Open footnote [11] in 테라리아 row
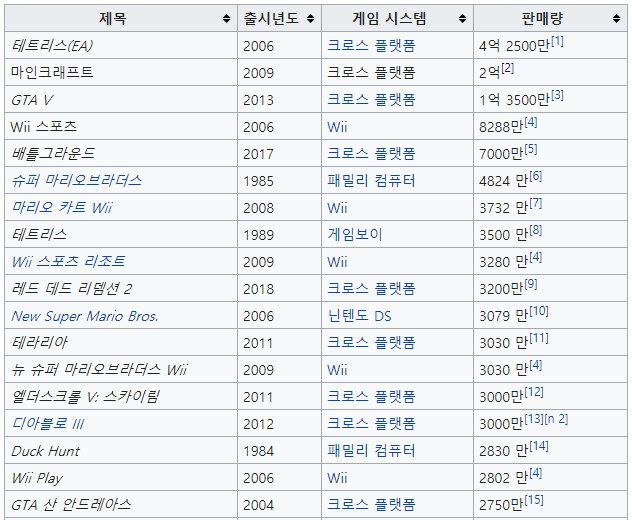 point(539,338)
